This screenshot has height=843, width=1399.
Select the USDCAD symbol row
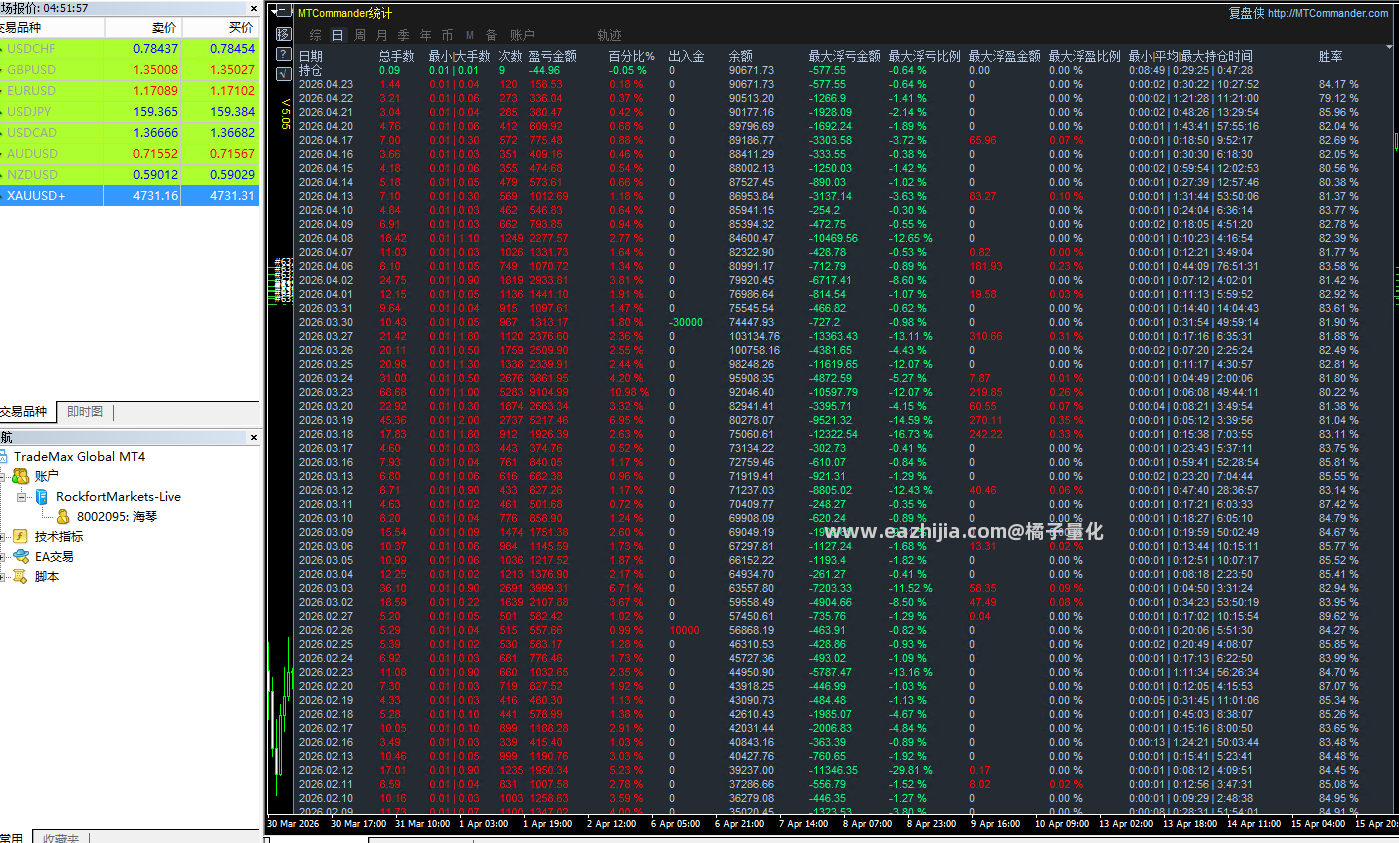pyautogui.click(x=129, y=133)
